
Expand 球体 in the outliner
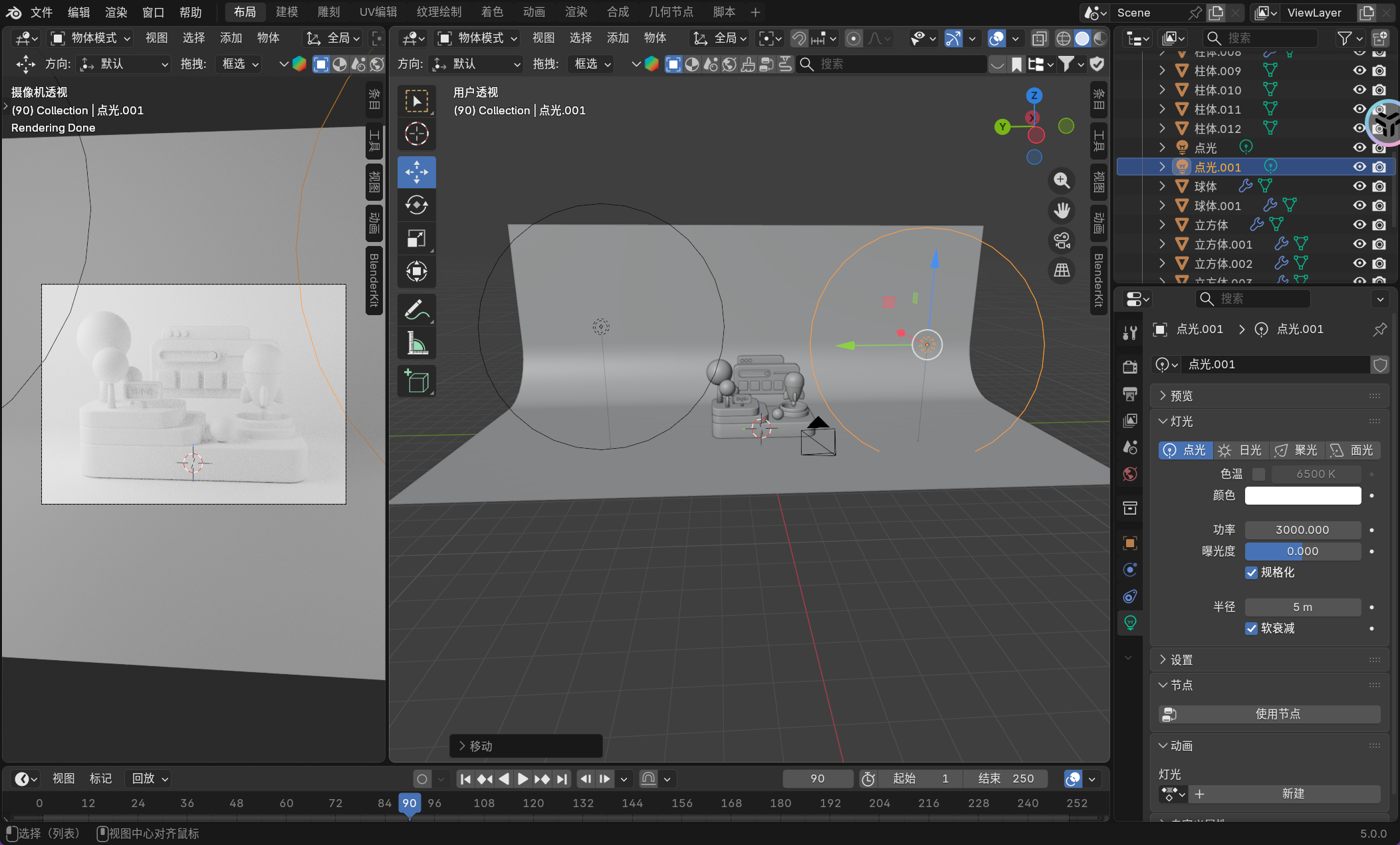[1162, 186]
